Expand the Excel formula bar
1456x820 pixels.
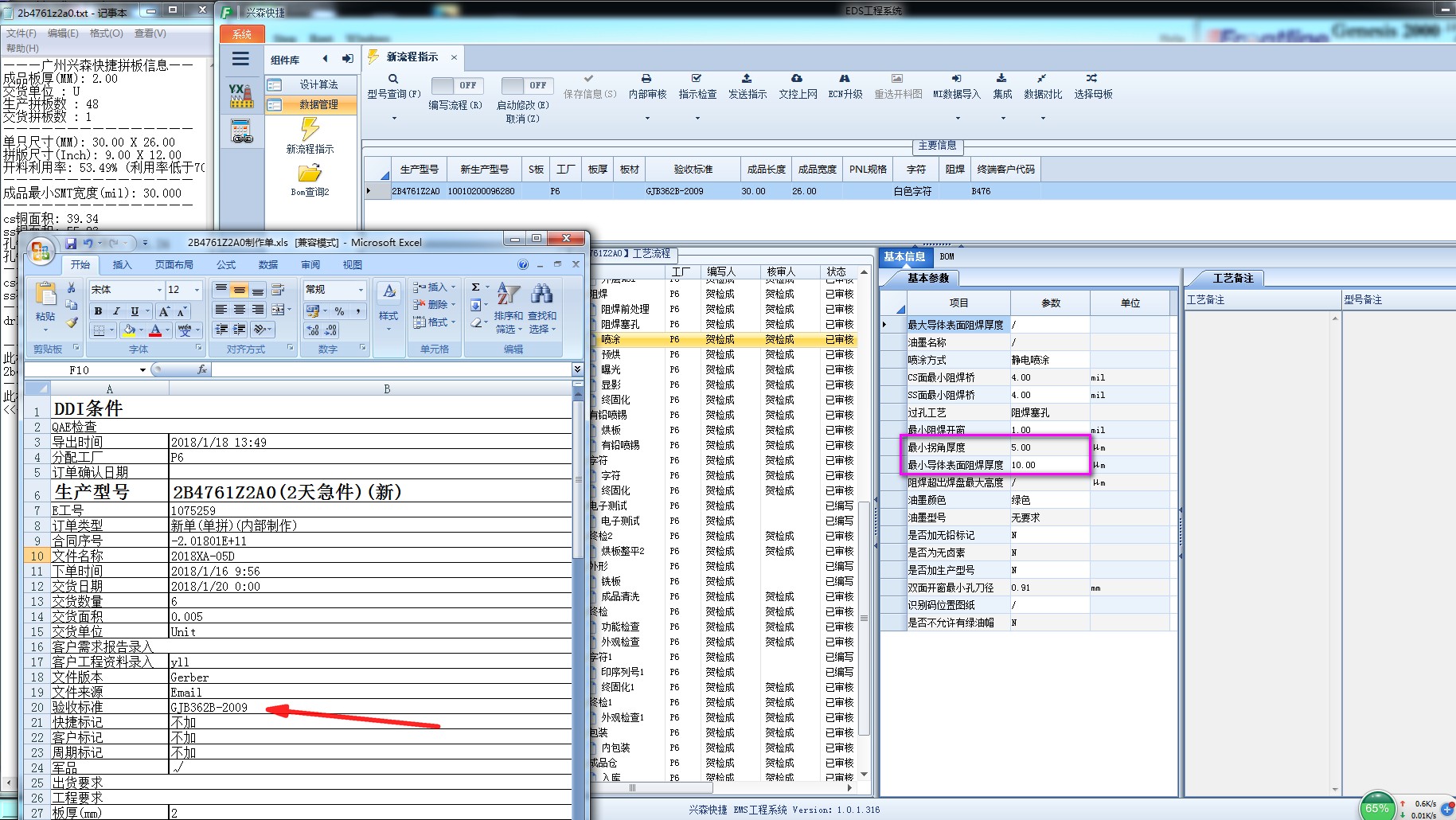tap(577, 369)
